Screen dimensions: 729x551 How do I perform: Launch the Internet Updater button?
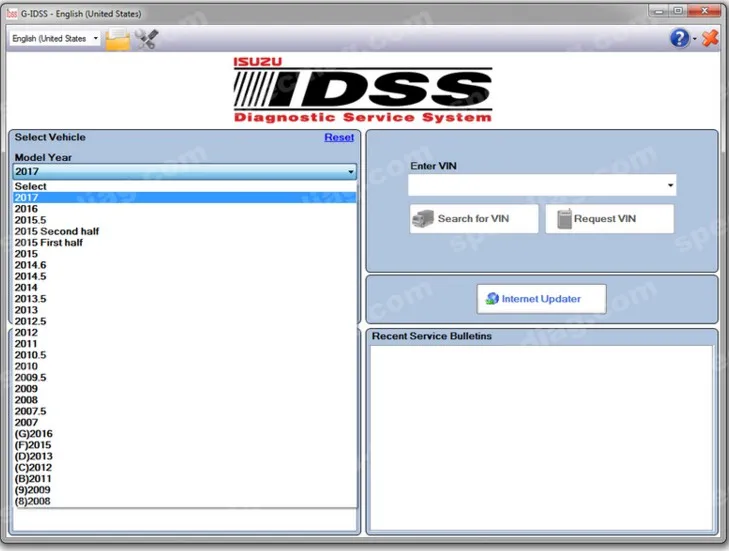pyautogui.click(x=541, y=299)
